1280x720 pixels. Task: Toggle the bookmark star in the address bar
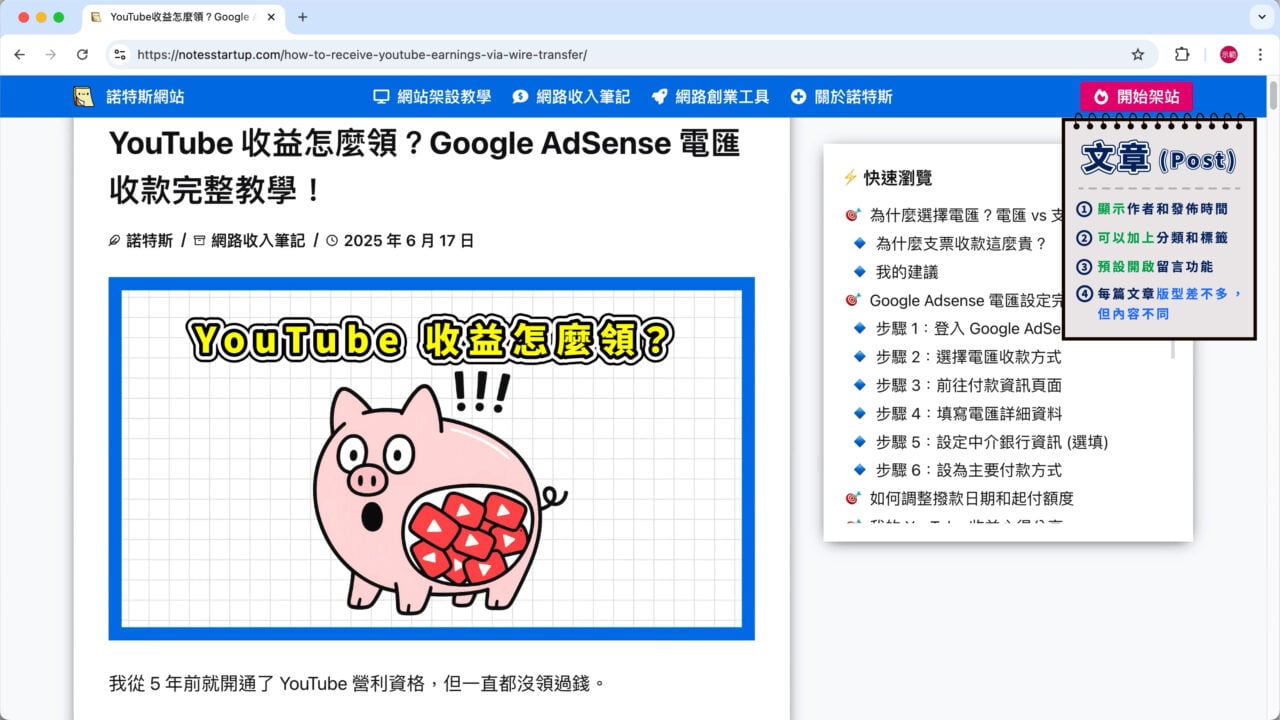pyautogui.click(x=1139, y=54)
